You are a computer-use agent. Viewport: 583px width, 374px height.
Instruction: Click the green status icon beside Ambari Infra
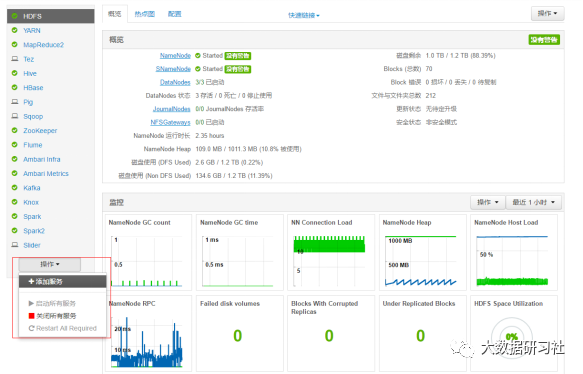tap(15, 159)
